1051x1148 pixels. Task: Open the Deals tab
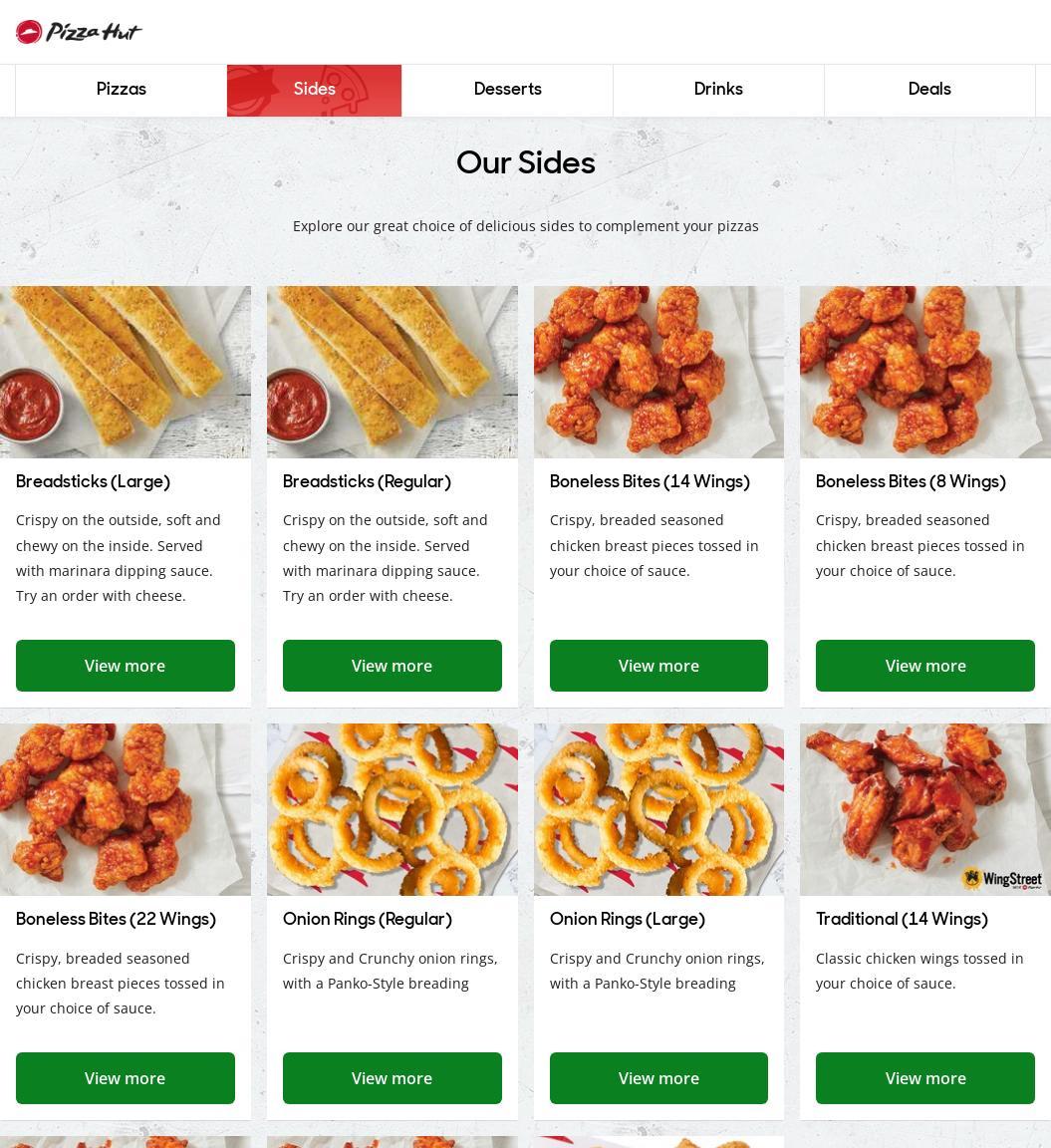coord(929,90)
